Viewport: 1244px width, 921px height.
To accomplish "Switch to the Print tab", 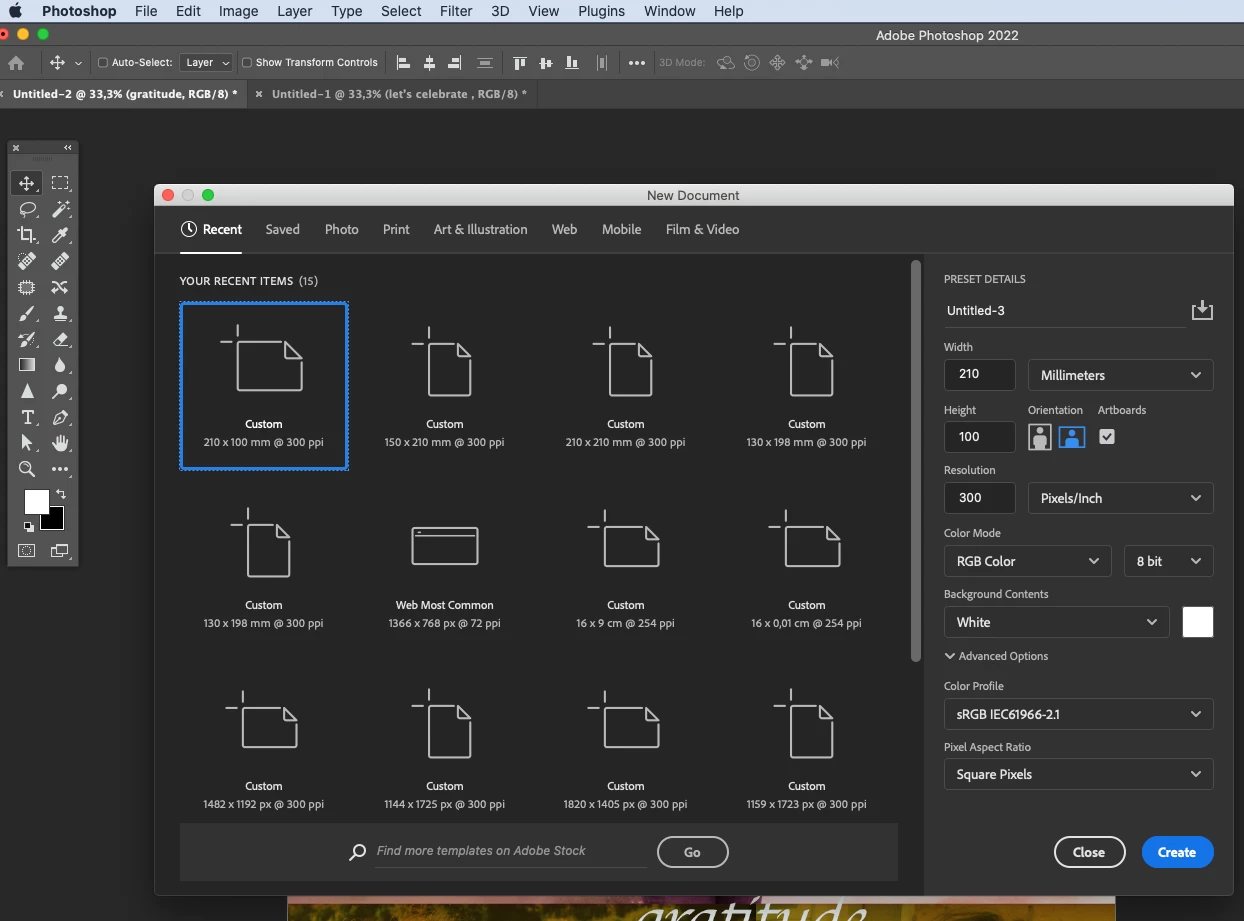I will point(396,229).
